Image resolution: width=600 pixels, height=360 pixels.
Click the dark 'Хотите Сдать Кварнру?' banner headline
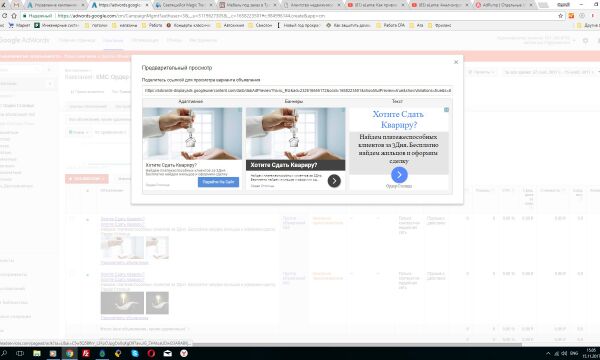pyautogui.click(x=284, y=165)
